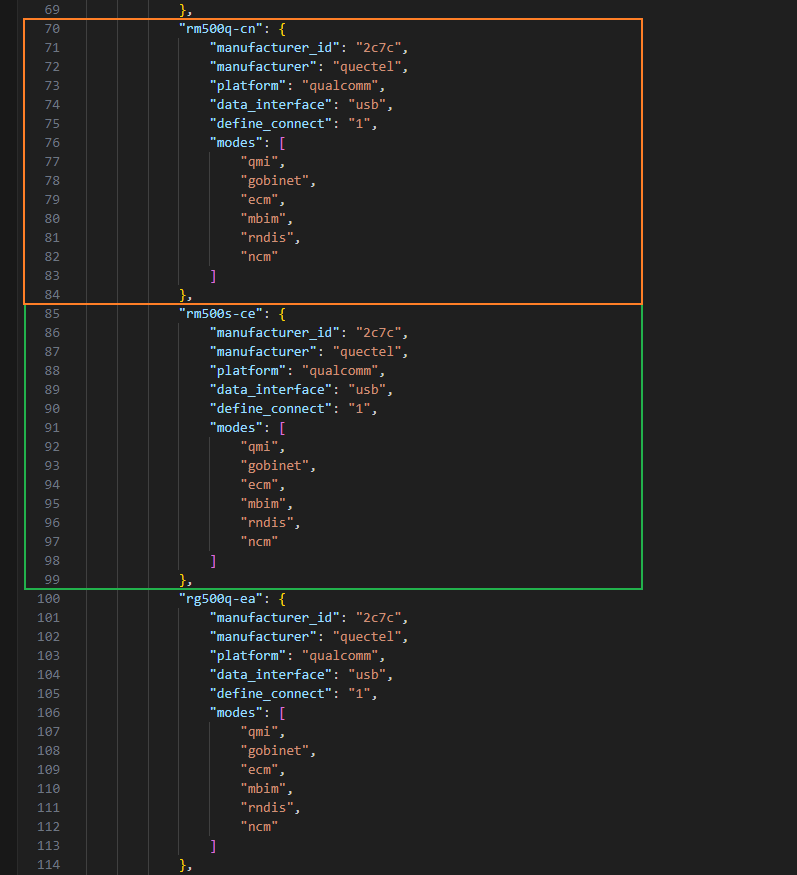Click line number 70 in the gutter
This screenshot has width=797, height=875.
(52, 29)
